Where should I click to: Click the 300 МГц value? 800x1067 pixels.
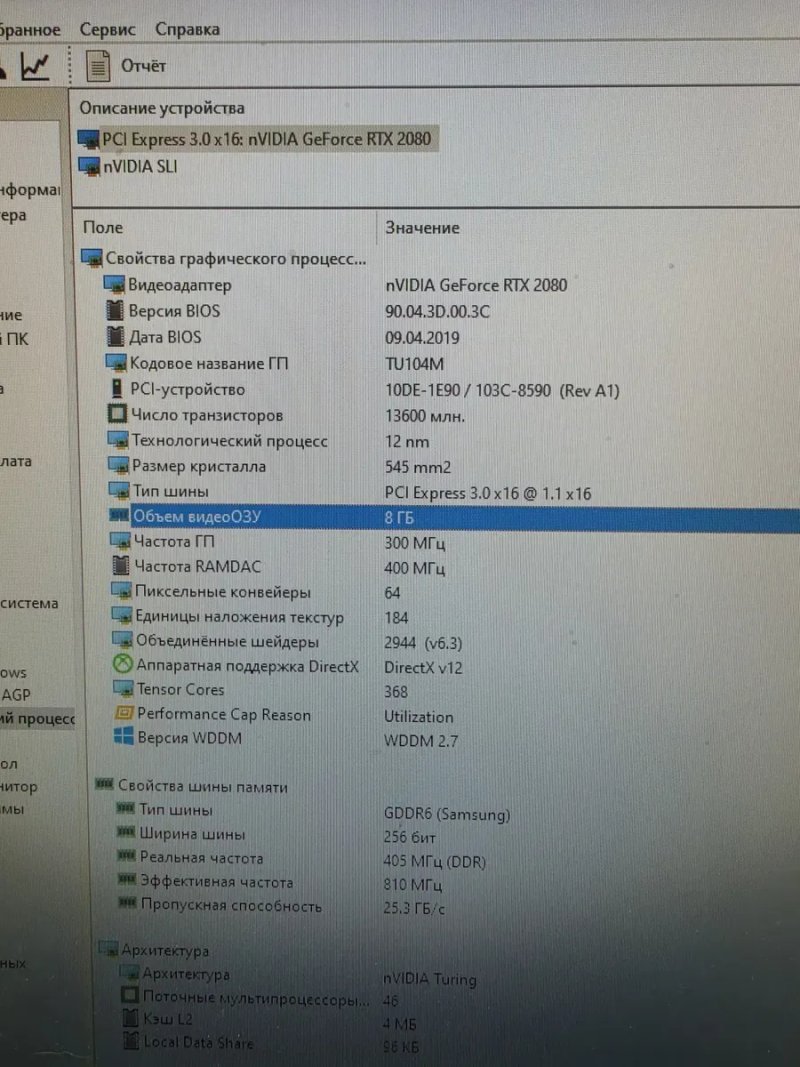[415, 543]
